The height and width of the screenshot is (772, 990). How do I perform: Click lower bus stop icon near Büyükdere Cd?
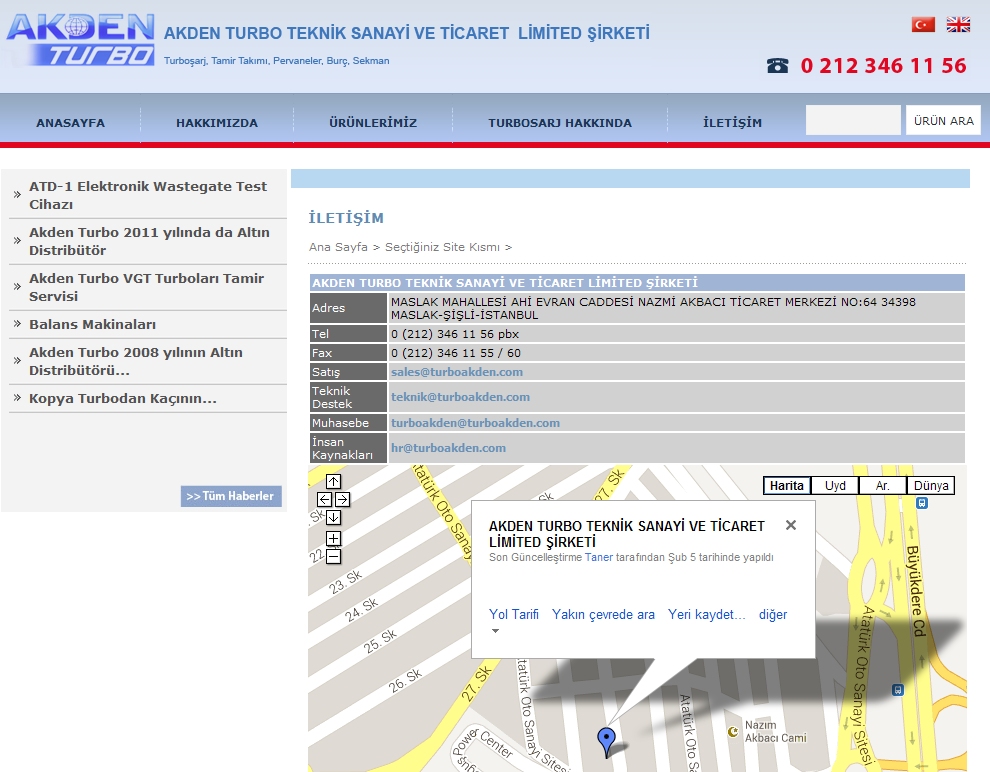898,690
